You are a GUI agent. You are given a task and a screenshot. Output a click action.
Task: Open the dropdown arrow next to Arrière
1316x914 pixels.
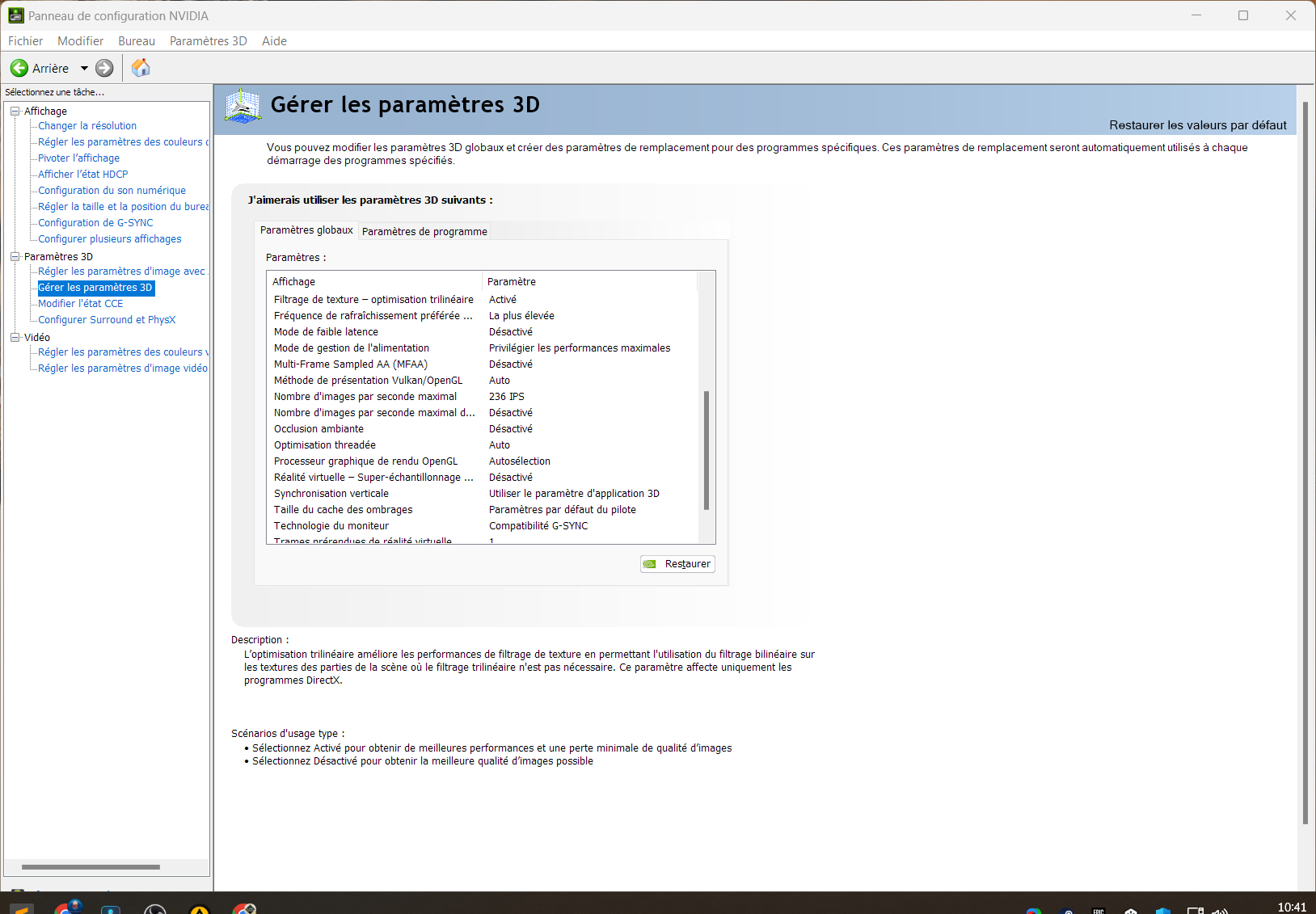(83, 68)
